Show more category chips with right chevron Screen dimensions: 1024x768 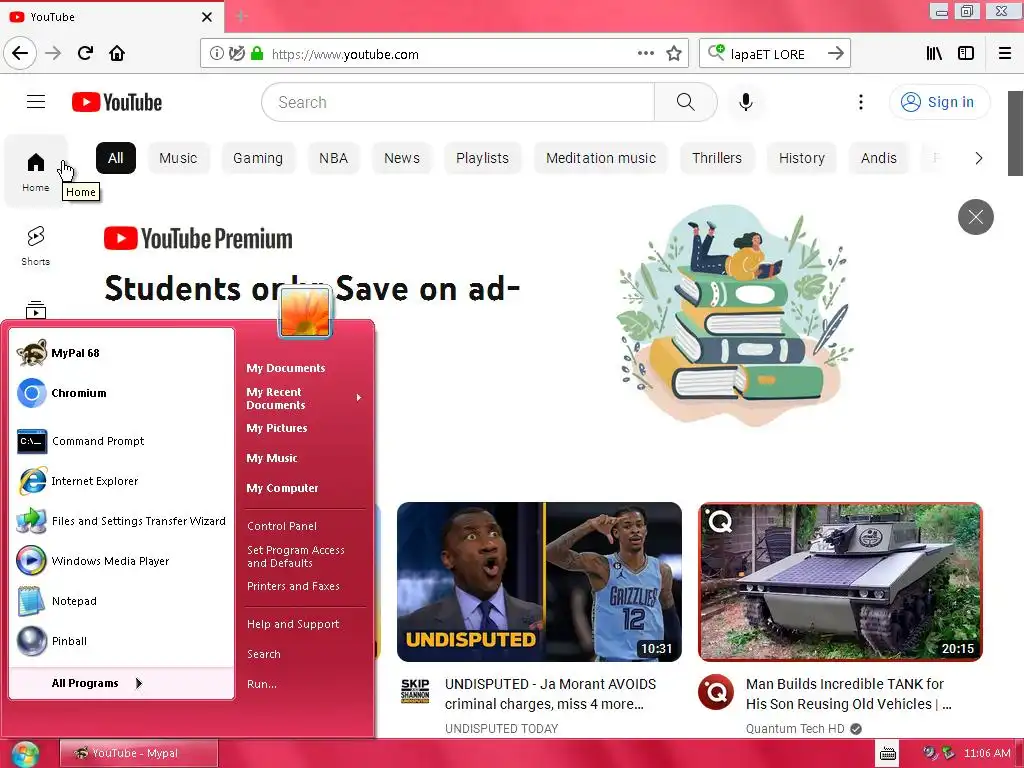point(978,158)
